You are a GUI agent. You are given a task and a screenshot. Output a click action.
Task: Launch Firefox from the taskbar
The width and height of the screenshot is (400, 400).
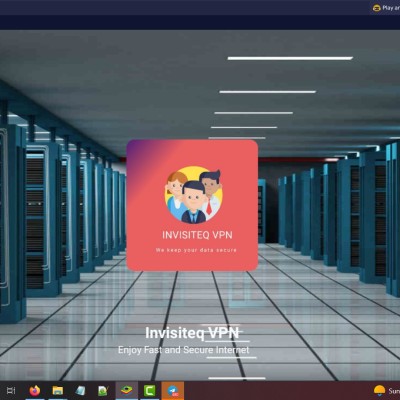tap(35, 390)
